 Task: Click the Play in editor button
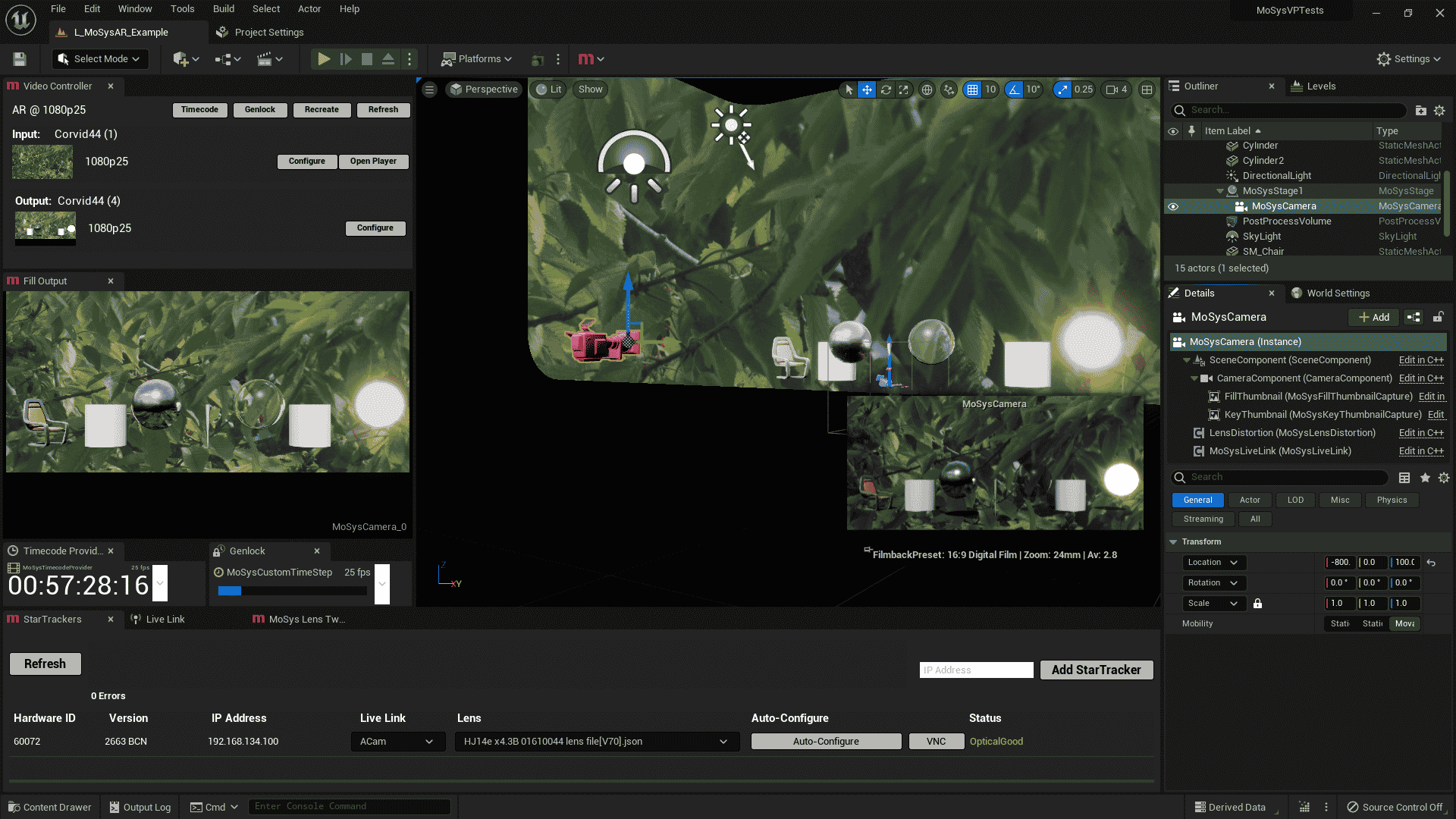324,59
